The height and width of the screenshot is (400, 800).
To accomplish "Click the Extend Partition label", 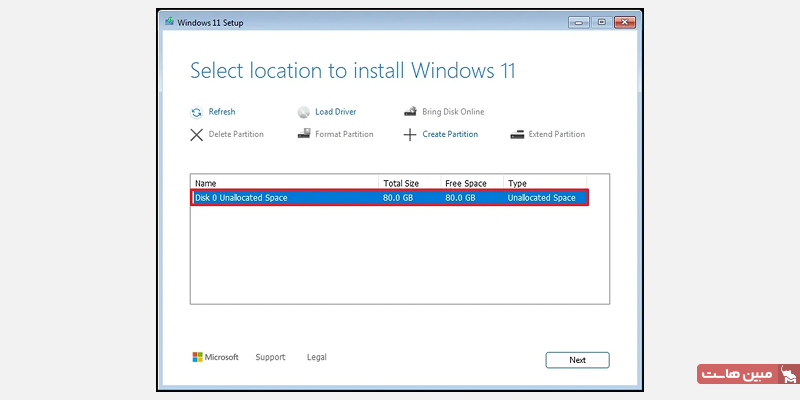I will coord(557,134).
